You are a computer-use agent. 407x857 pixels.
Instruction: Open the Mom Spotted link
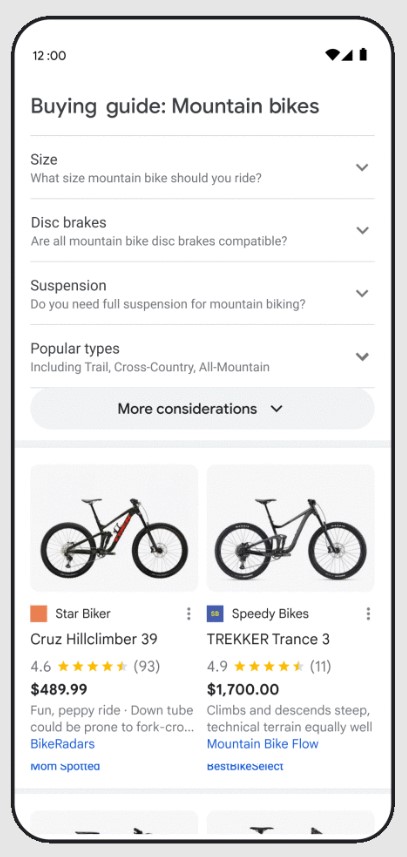[65, 766]
